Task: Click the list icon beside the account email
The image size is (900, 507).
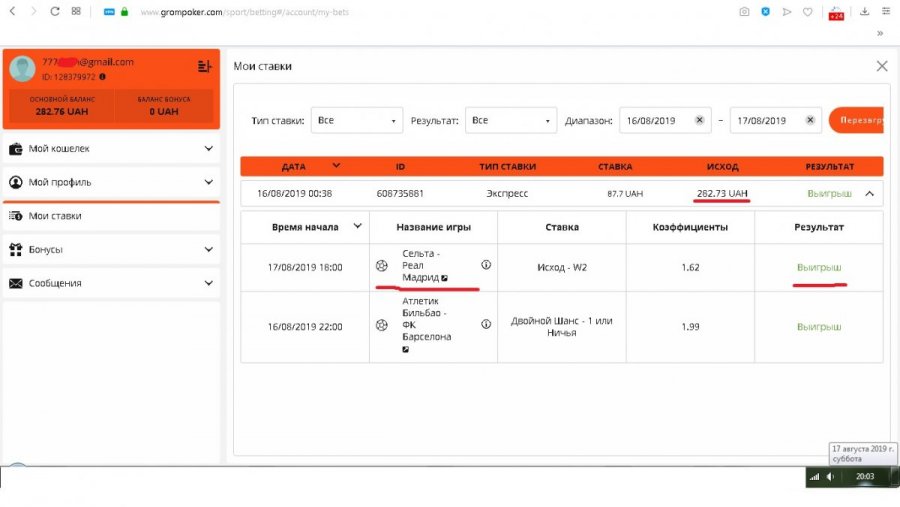Action: (204, 66)
